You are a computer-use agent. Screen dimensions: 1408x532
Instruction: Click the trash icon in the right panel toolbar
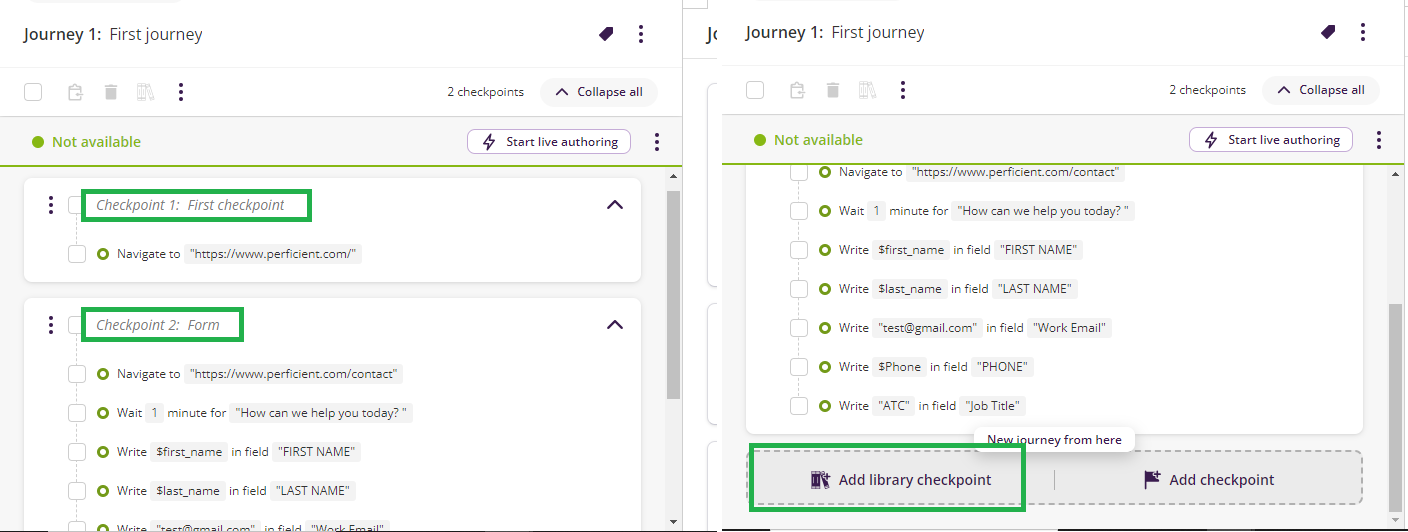833,90
